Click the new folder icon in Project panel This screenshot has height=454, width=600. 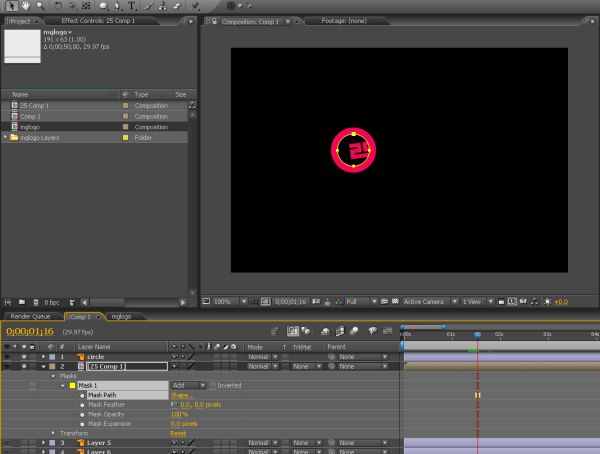tap(22, 302)
